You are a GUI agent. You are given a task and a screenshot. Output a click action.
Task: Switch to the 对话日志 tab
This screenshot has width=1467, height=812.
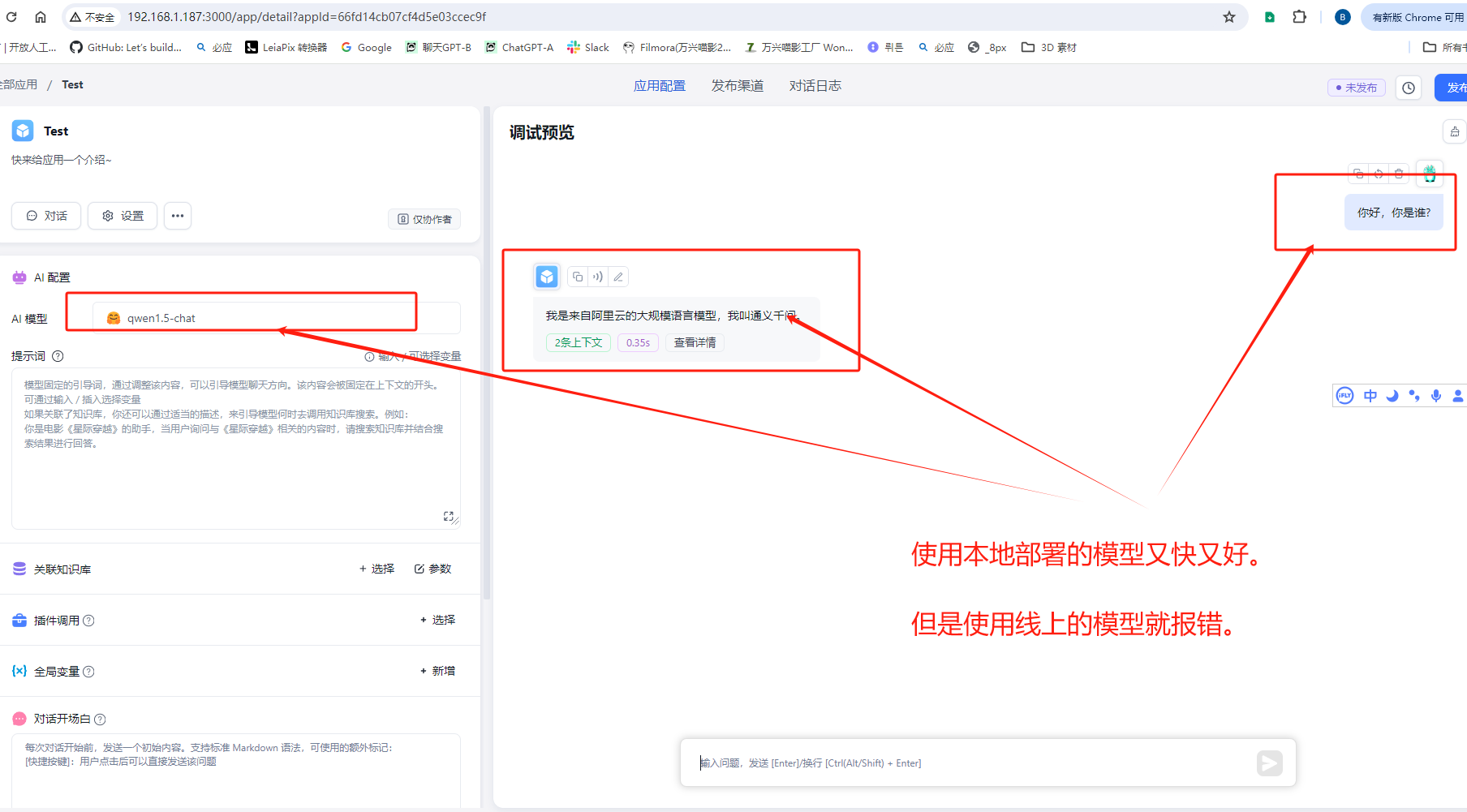815,86
